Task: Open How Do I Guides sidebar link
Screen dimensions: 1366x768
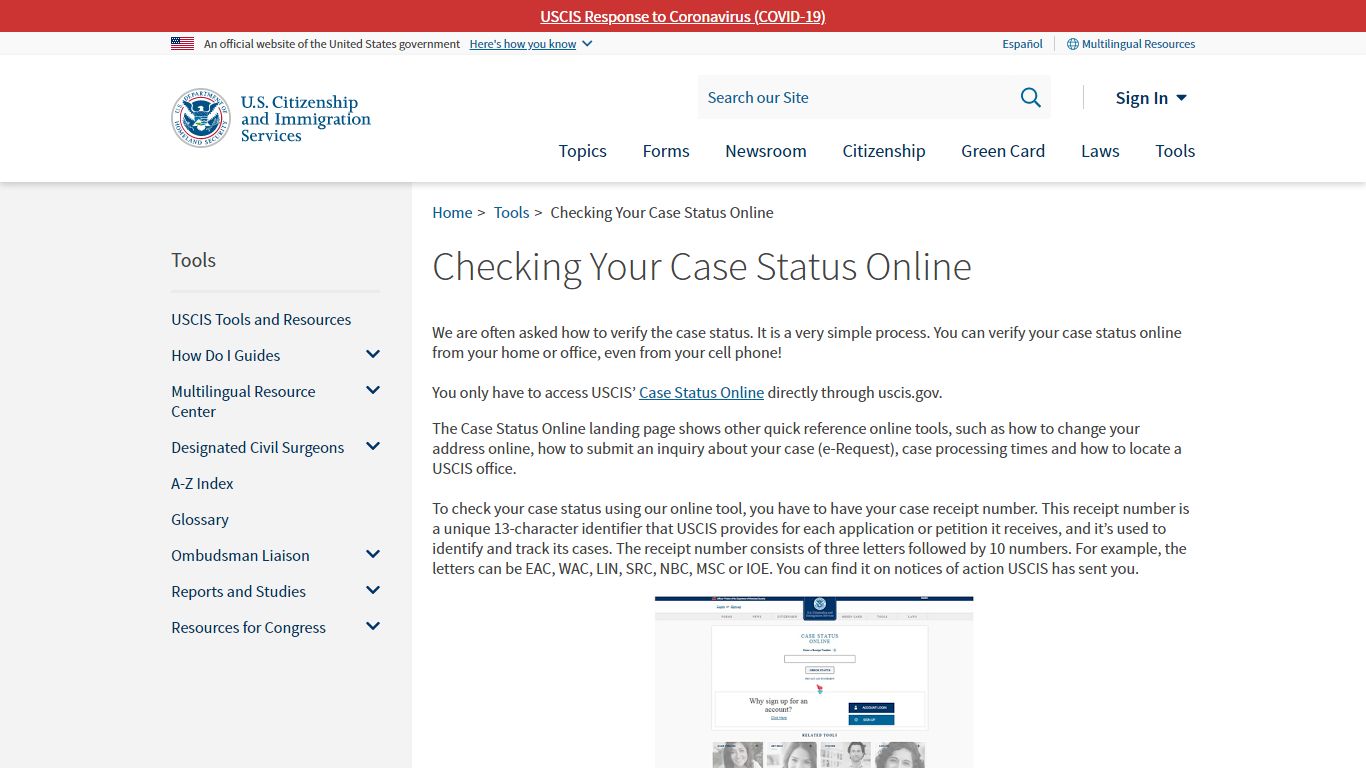Action: [x=226, y=355]
